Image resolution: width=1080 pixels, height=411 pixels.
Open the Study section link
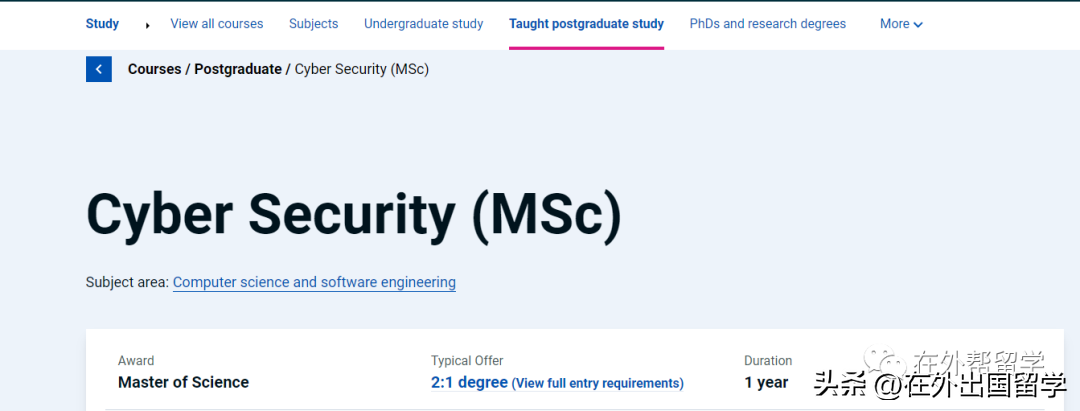pyautogui.click(x=102, y=23)
